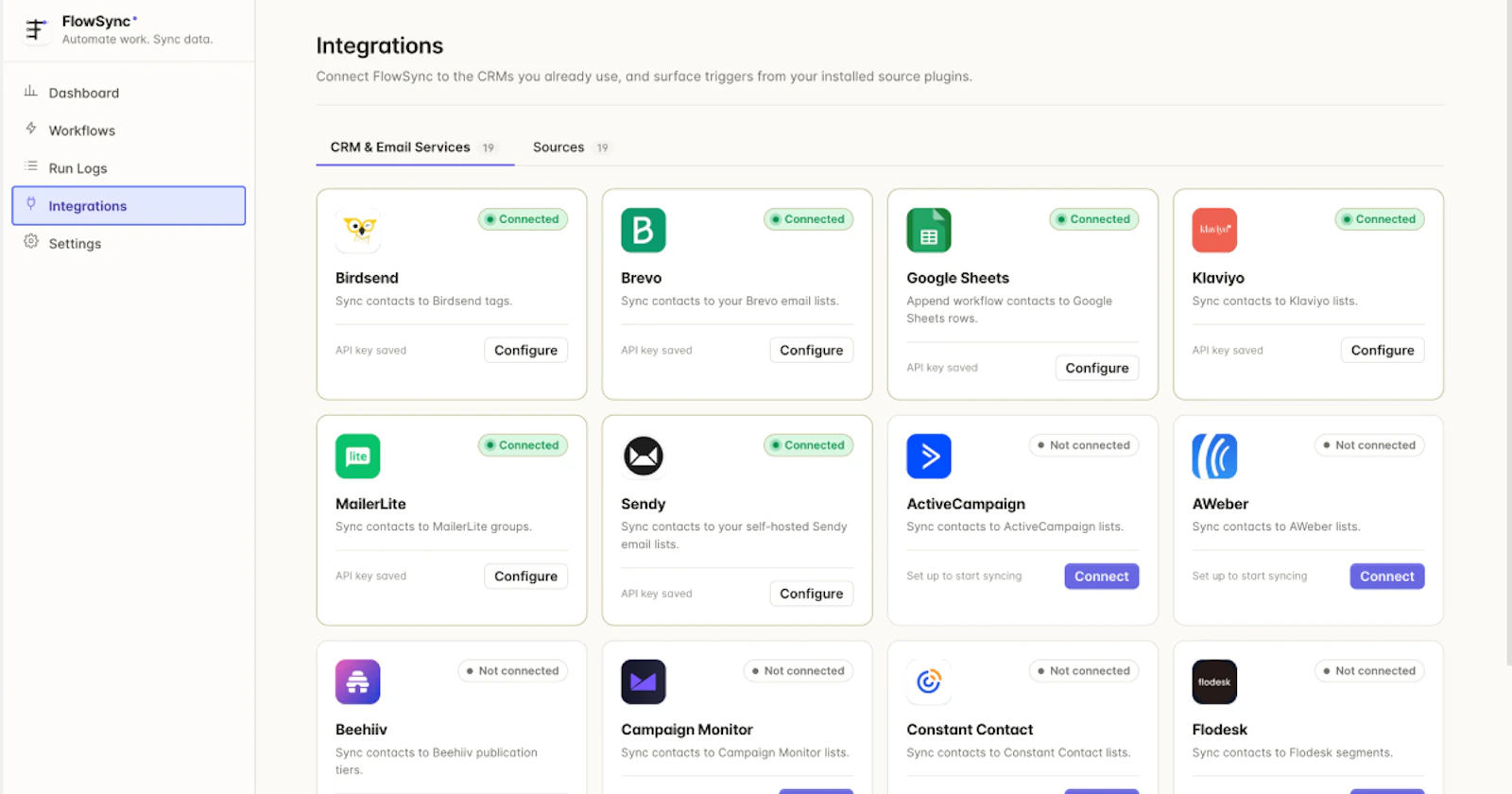The image size is (1512, 794).
Task: Click the Settings gear icon in sidebar
Action: click(31, 242)
